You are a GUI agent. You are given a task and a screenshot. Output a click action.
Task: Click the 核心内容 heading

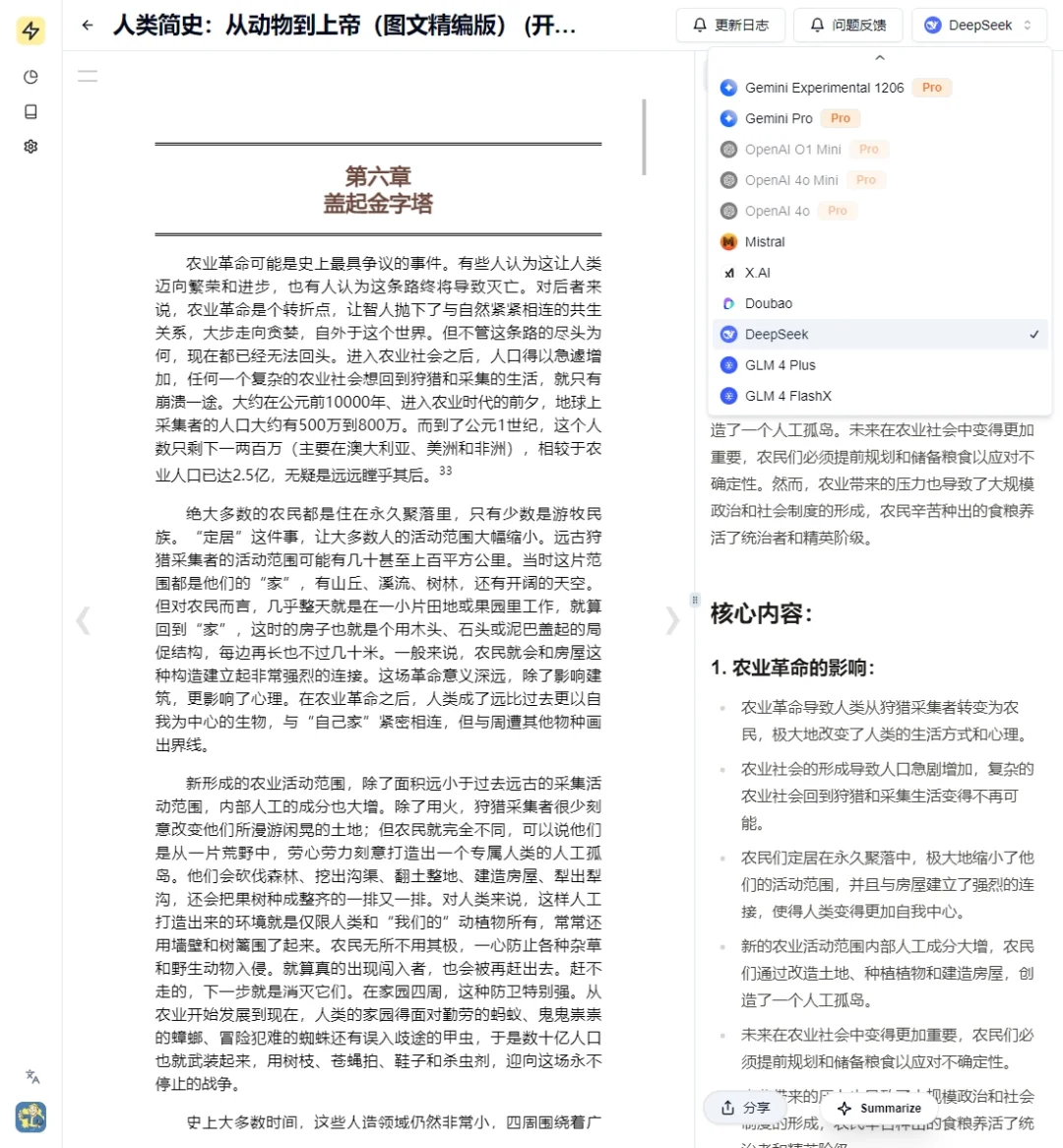pyautogui.click(x=762, y=613)
